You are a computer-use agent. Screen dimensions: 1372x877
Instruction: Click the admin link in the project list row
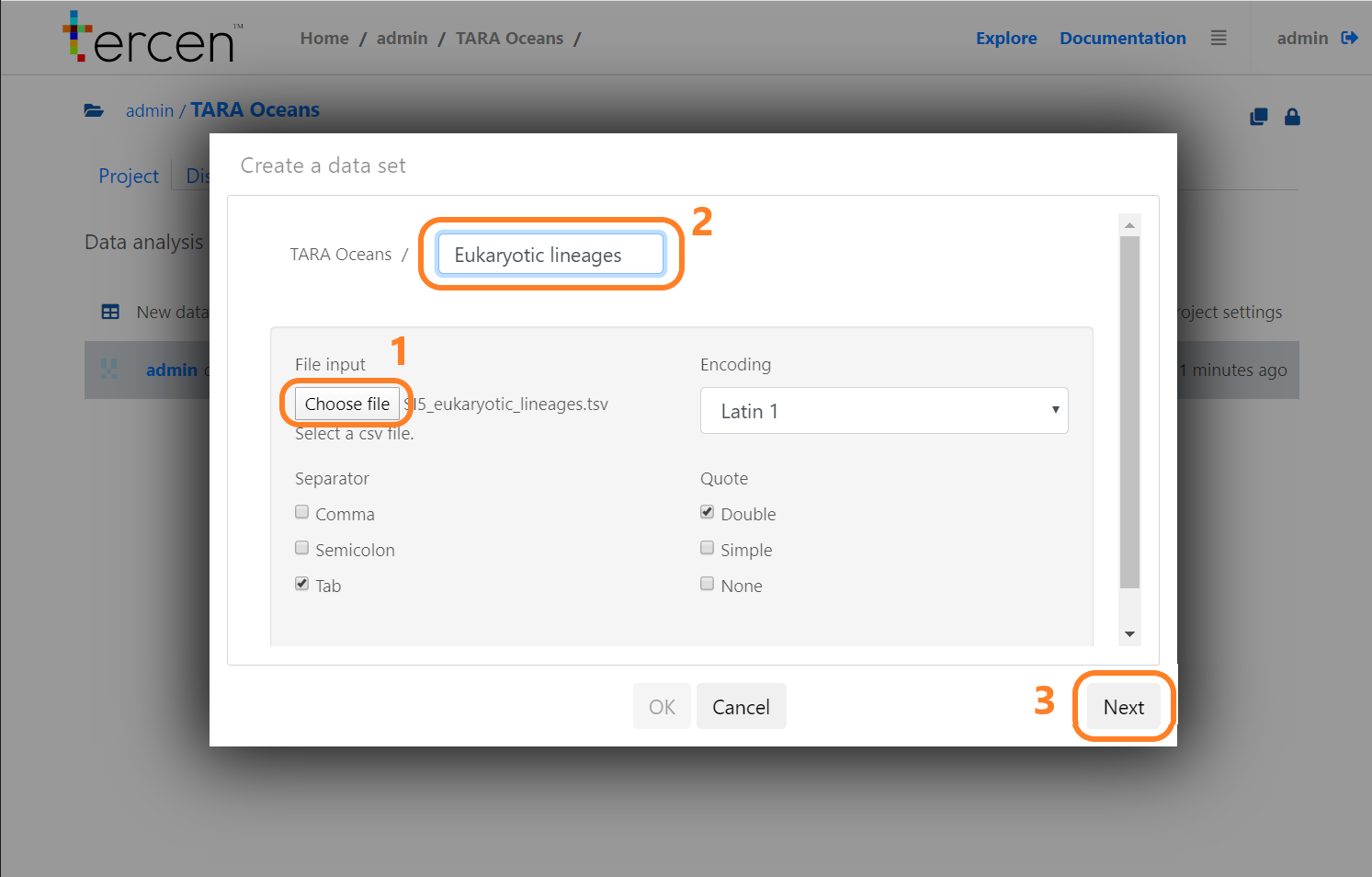coord(172,370)
